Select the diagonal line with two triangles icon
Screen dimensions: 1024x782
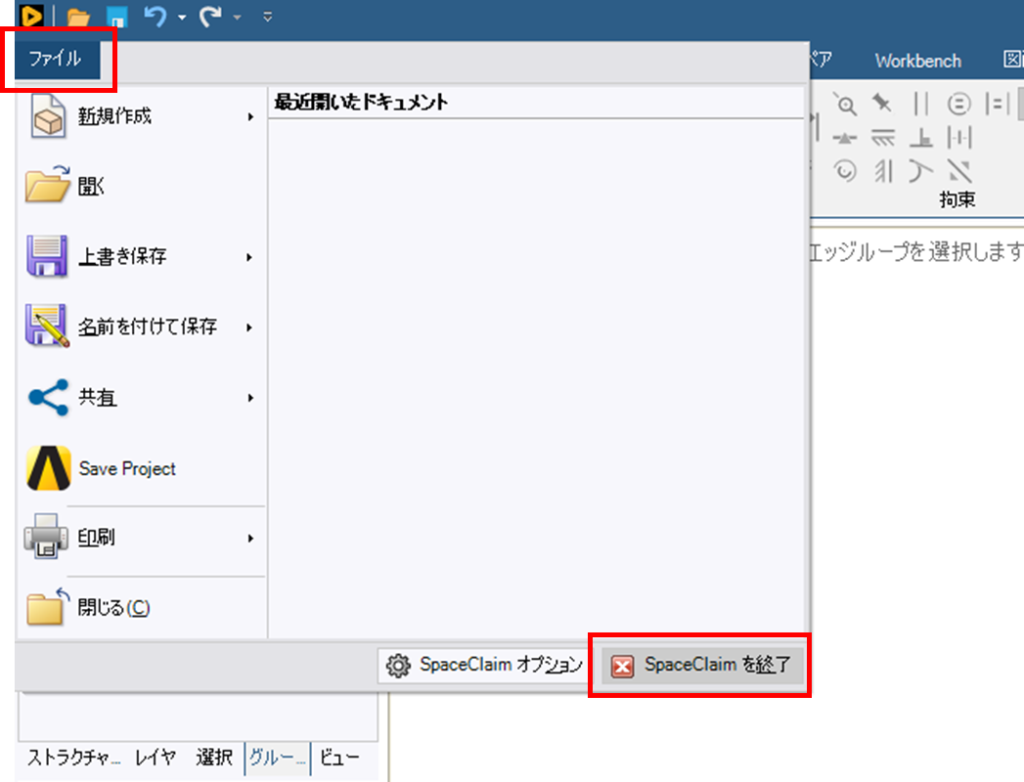[x=959, y=171]
